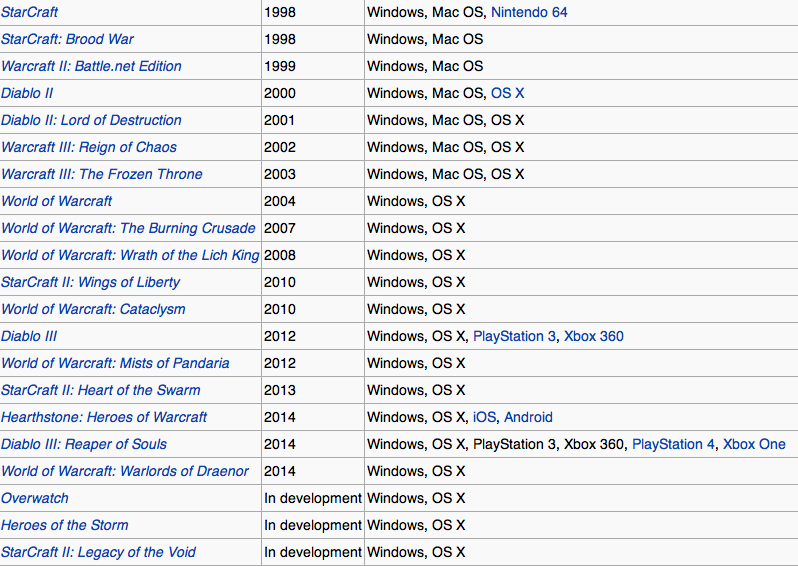Select year 2008 cell
Viewport: 798px width, 566px height.
pyautogui.click(x=280, y=255)
